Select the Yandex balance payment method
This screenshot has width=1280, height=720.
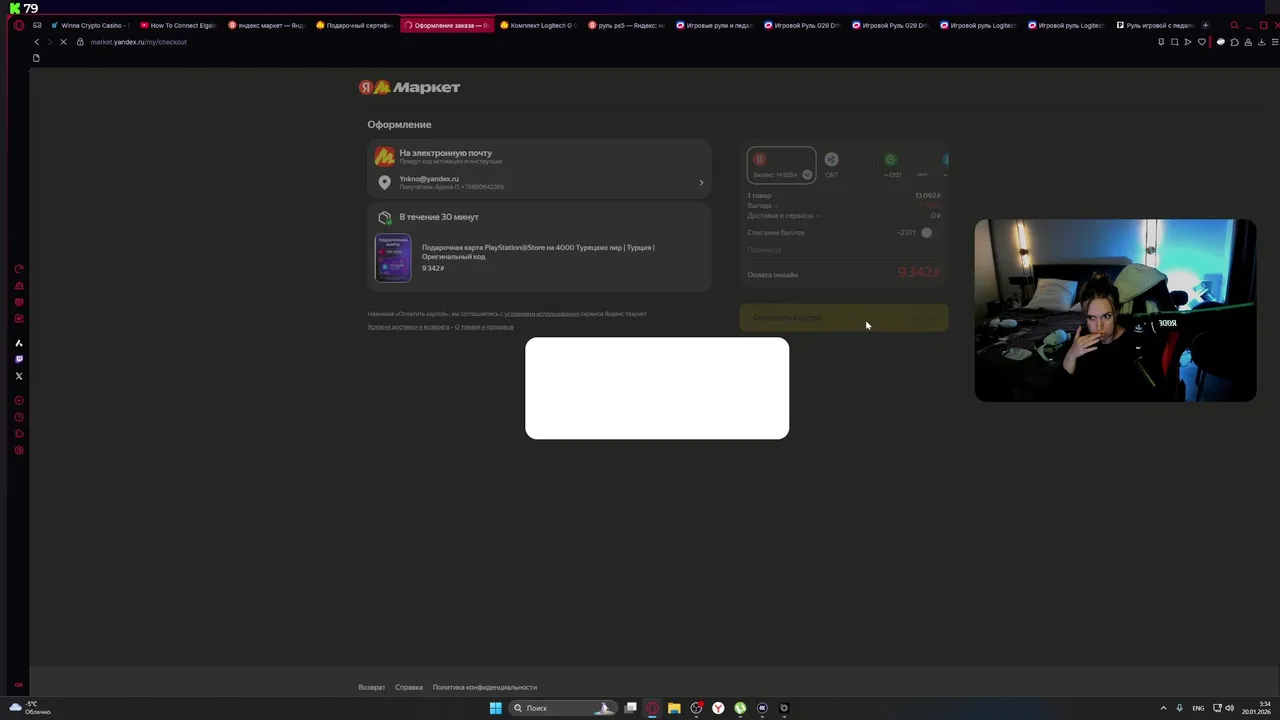coord(781,165)
